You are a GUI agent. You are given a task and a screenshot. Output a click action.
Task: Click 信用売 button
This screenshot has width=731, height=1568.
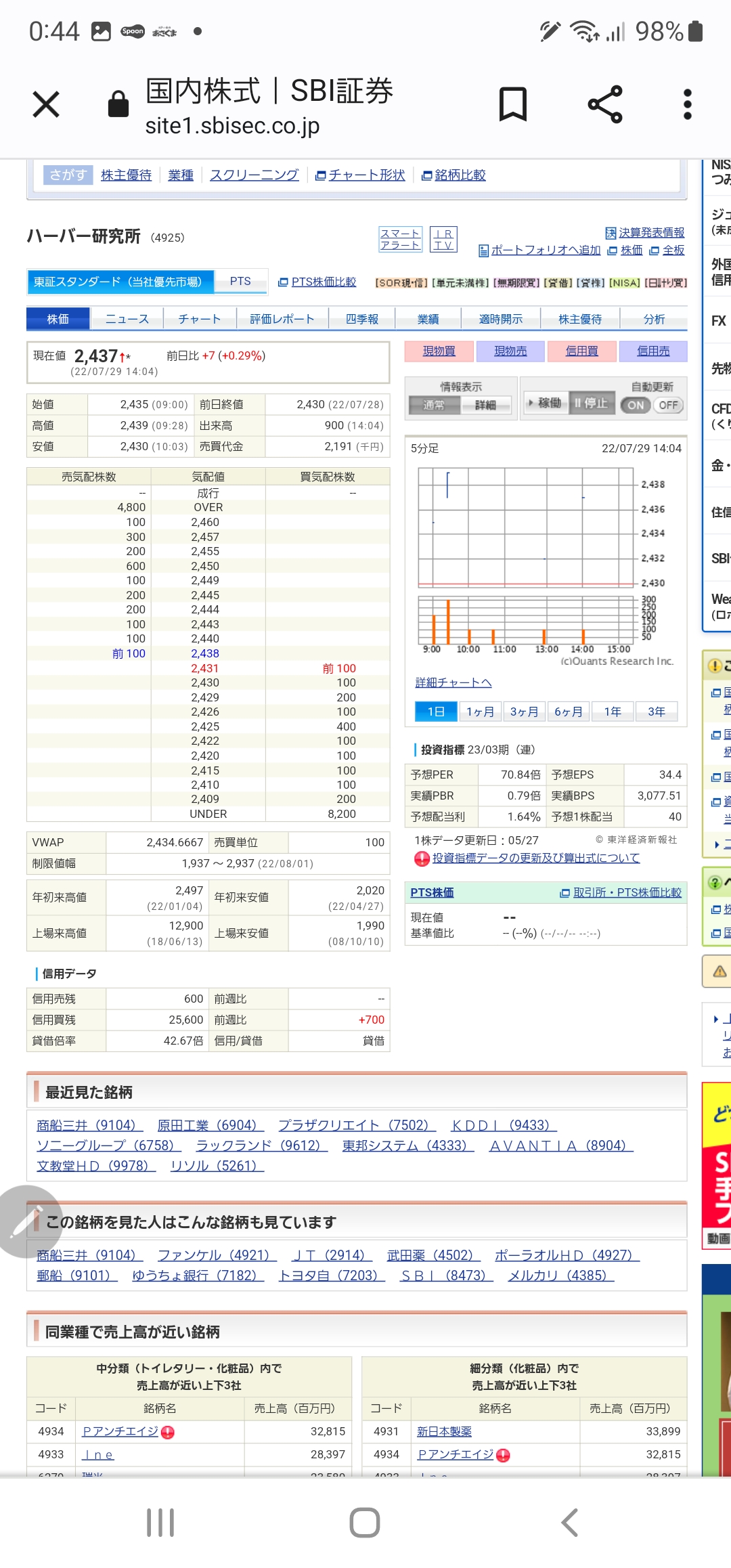click(653, 351)
